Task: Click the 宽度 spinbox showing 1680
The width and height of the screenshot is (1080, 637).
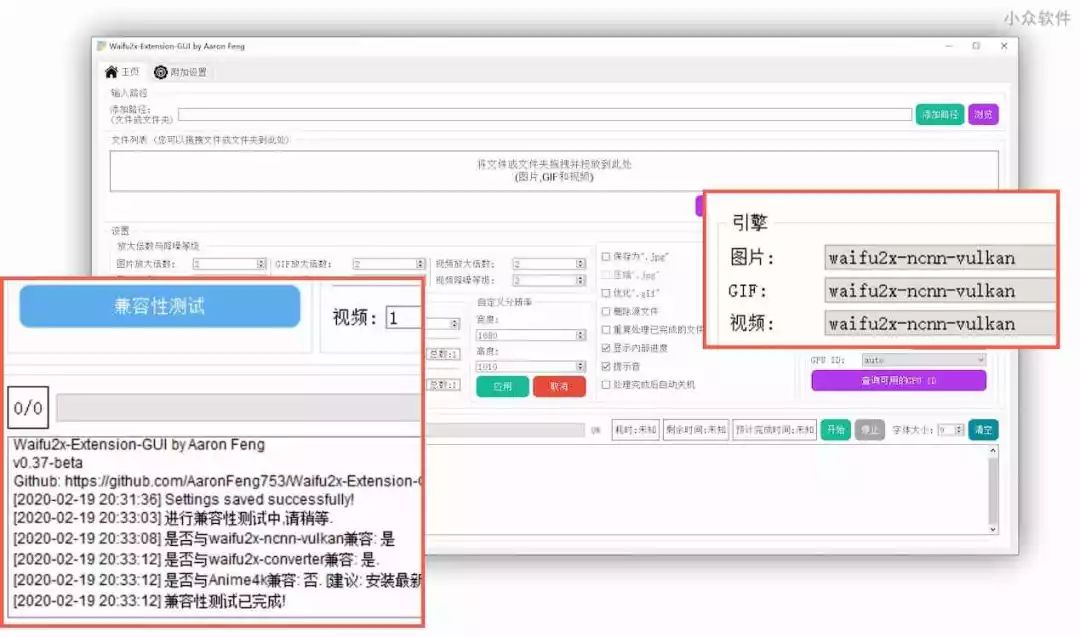Action: pyautogui.click(x=530, y=335)
